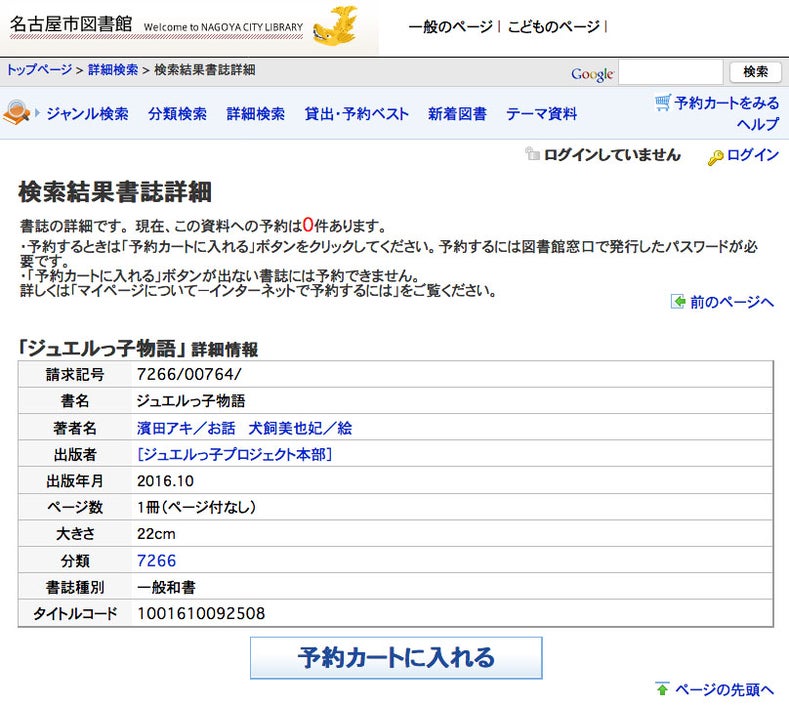Click the back arrow icon before 前のページへ
789x705 pixels.
click(678, 301)
